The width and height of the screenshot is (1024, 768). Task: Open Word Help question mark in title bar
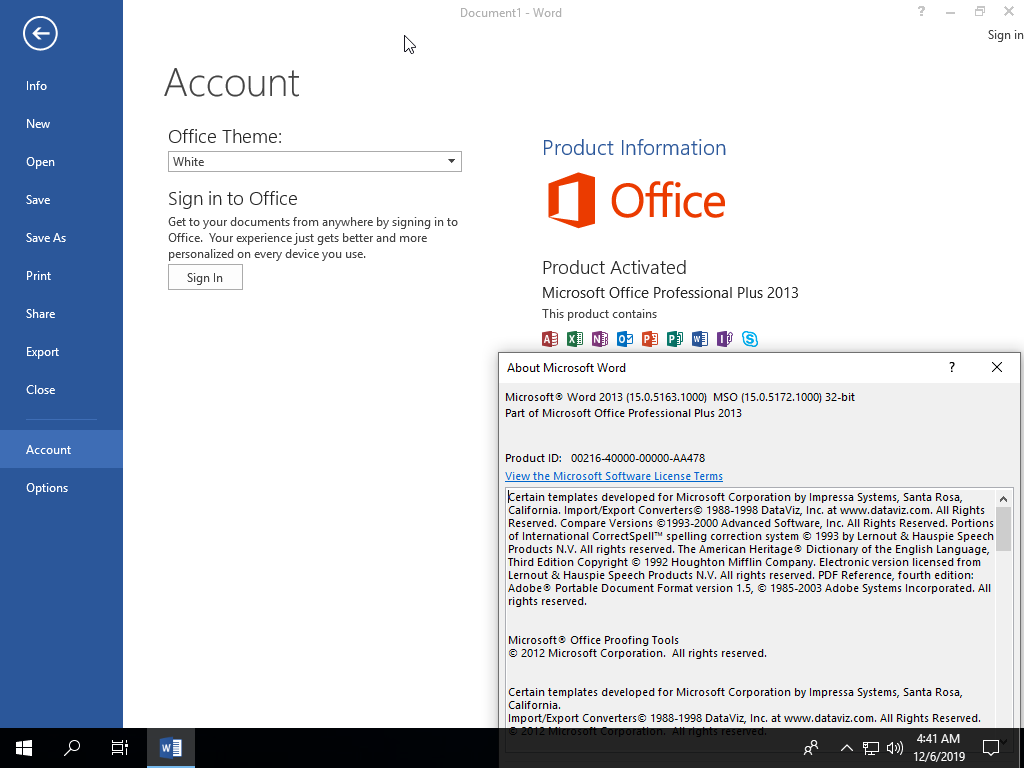point(921,11)
